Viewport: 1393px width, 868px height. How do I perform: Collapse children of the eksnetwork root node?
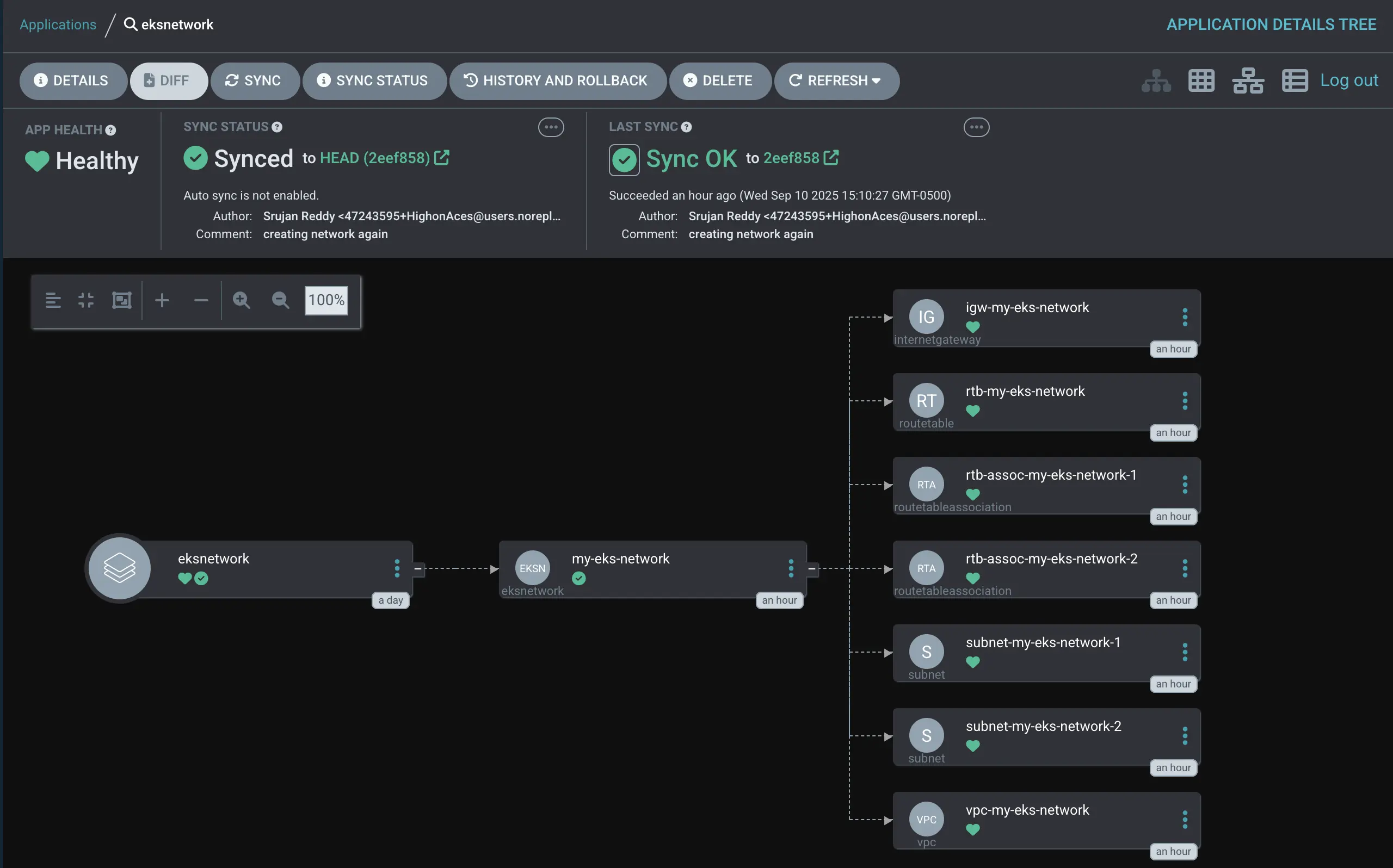pos(418,569)
